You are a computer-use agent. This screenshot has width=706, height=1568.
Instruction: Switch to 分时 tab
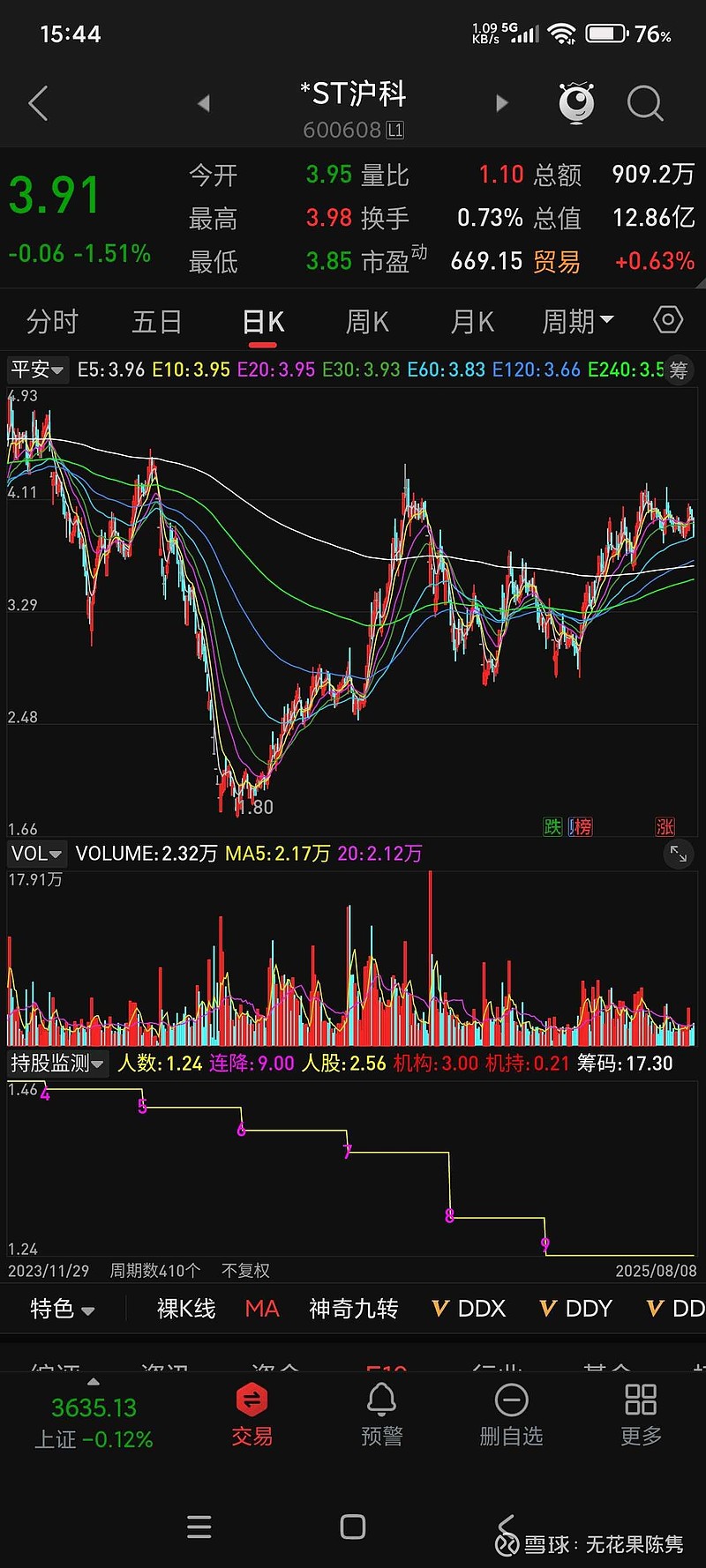tap(52, 322)
